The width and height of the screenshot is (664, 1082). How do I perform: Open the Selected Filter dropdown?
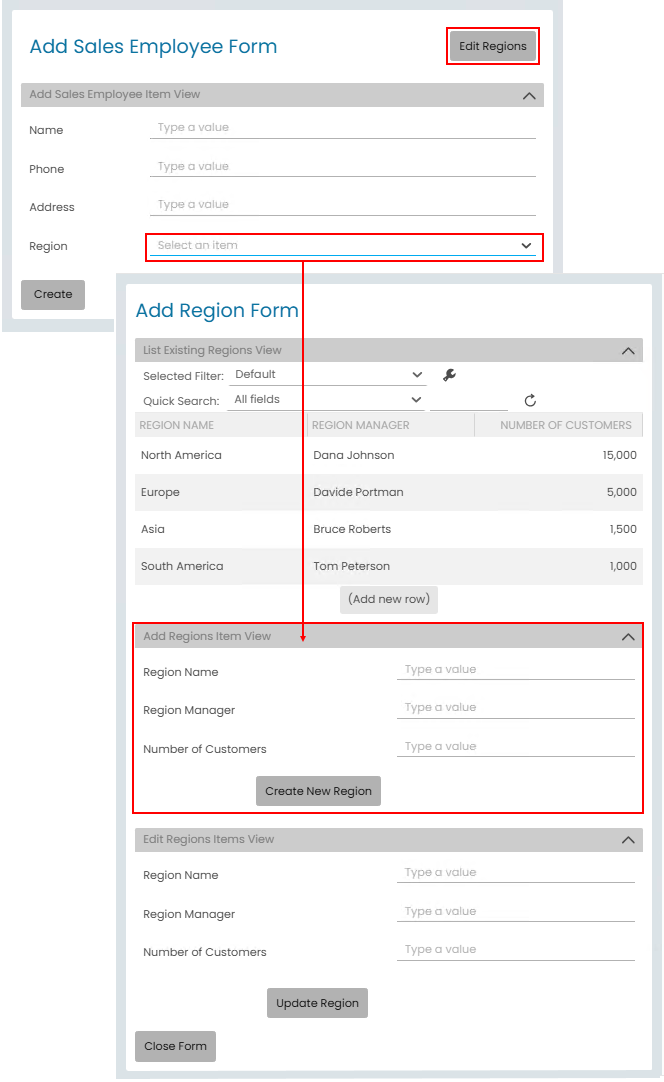[328, 375]
